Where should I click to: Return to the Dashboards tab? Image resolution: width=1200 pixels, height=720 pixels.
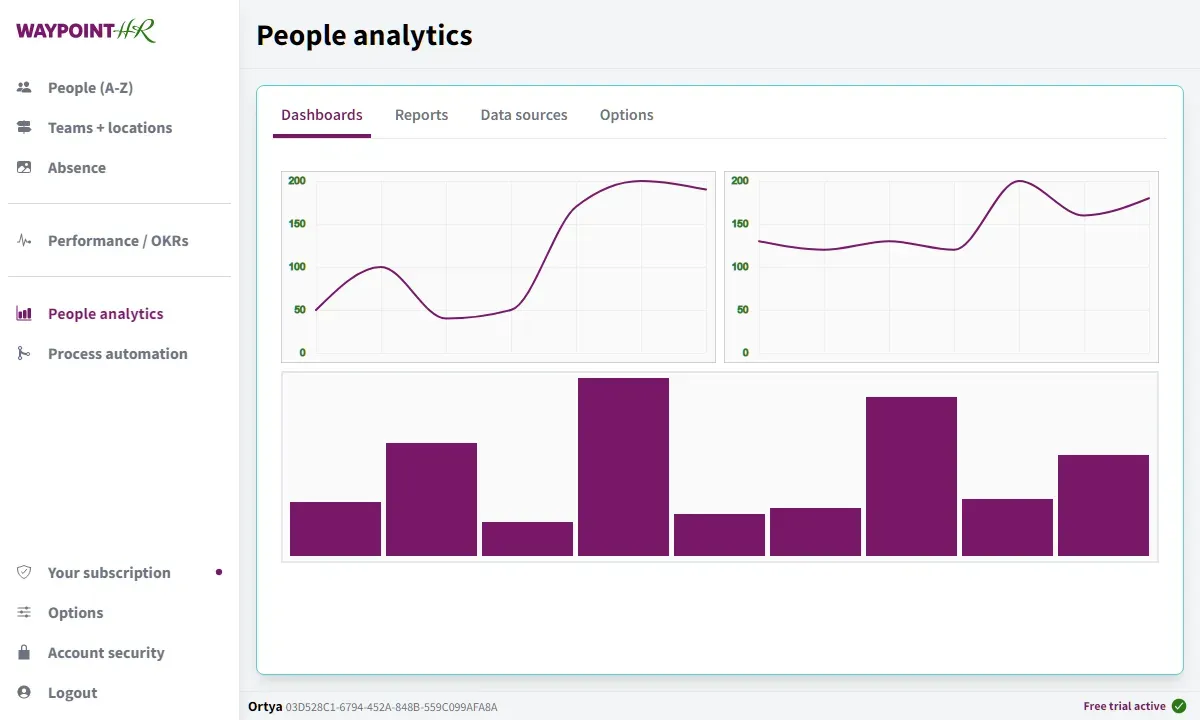click(x=321, y=114)
